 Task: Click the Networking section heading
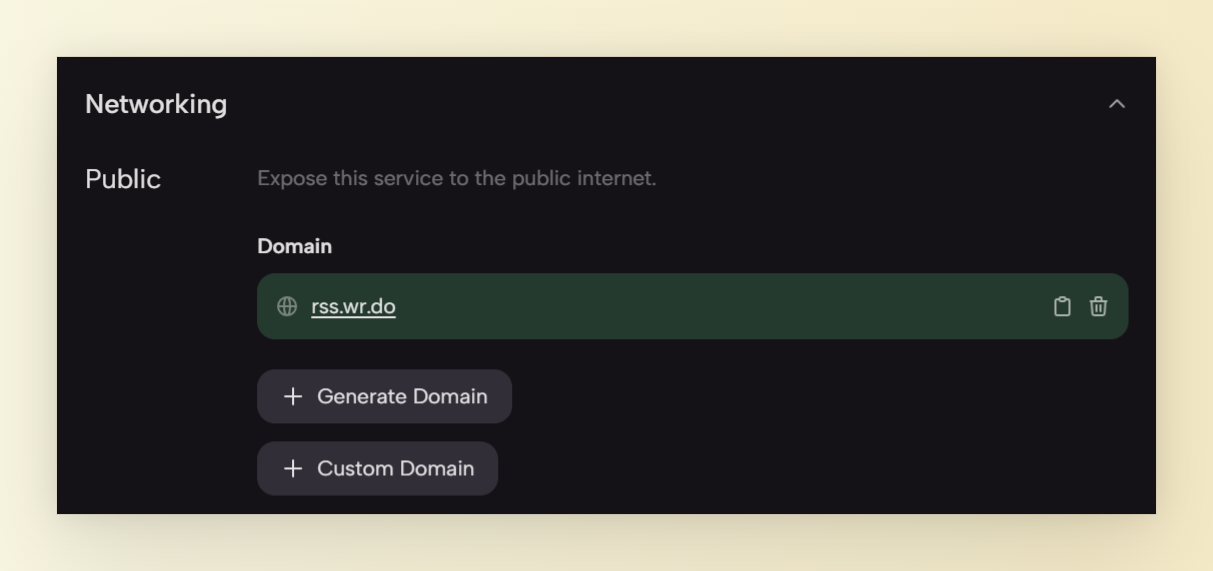(x=156, y=104)
